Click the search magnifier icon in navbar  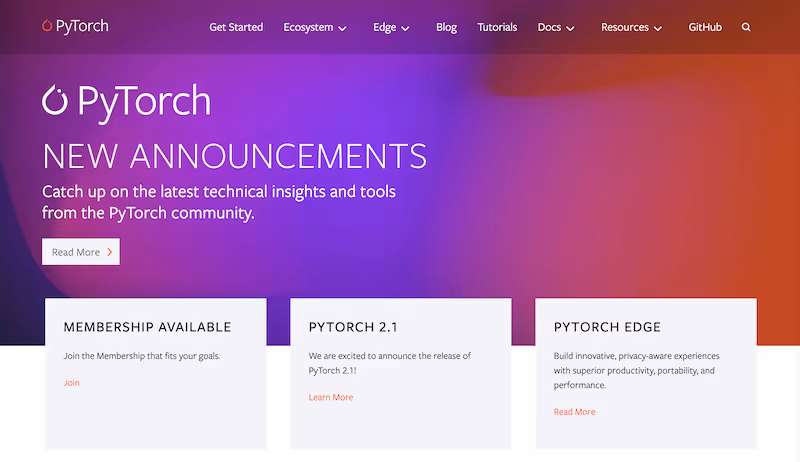point(746,27)
